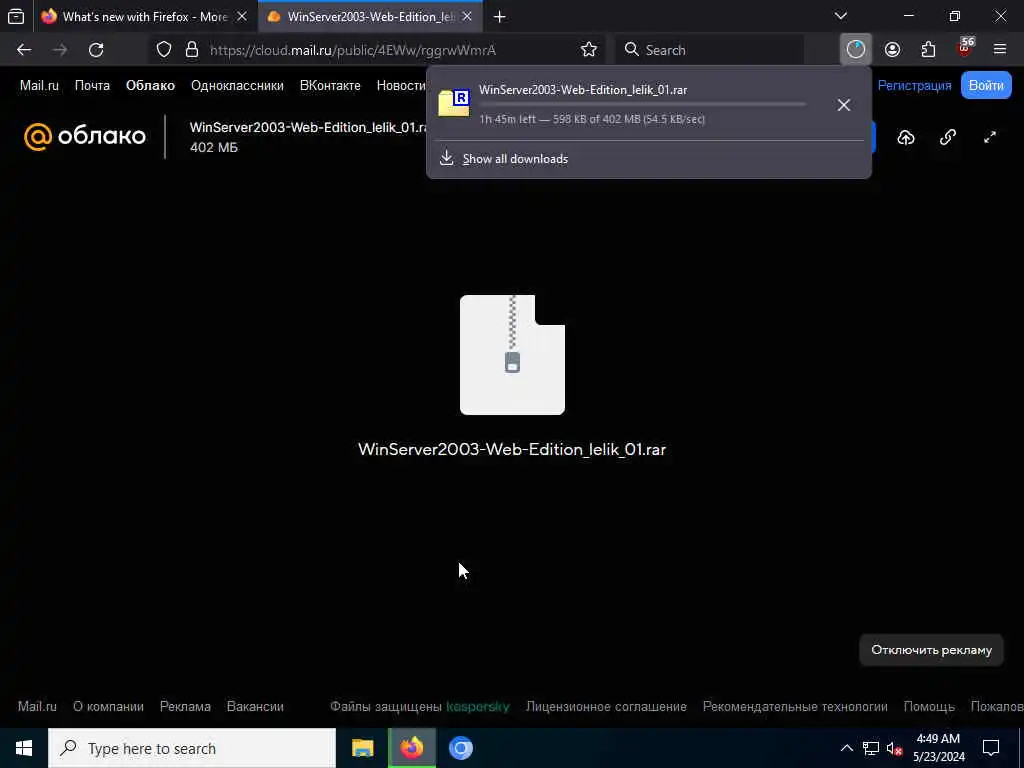Open Лицензионное соглашение footer link
Screen dimensions: 1024x768
pos(606,707)
